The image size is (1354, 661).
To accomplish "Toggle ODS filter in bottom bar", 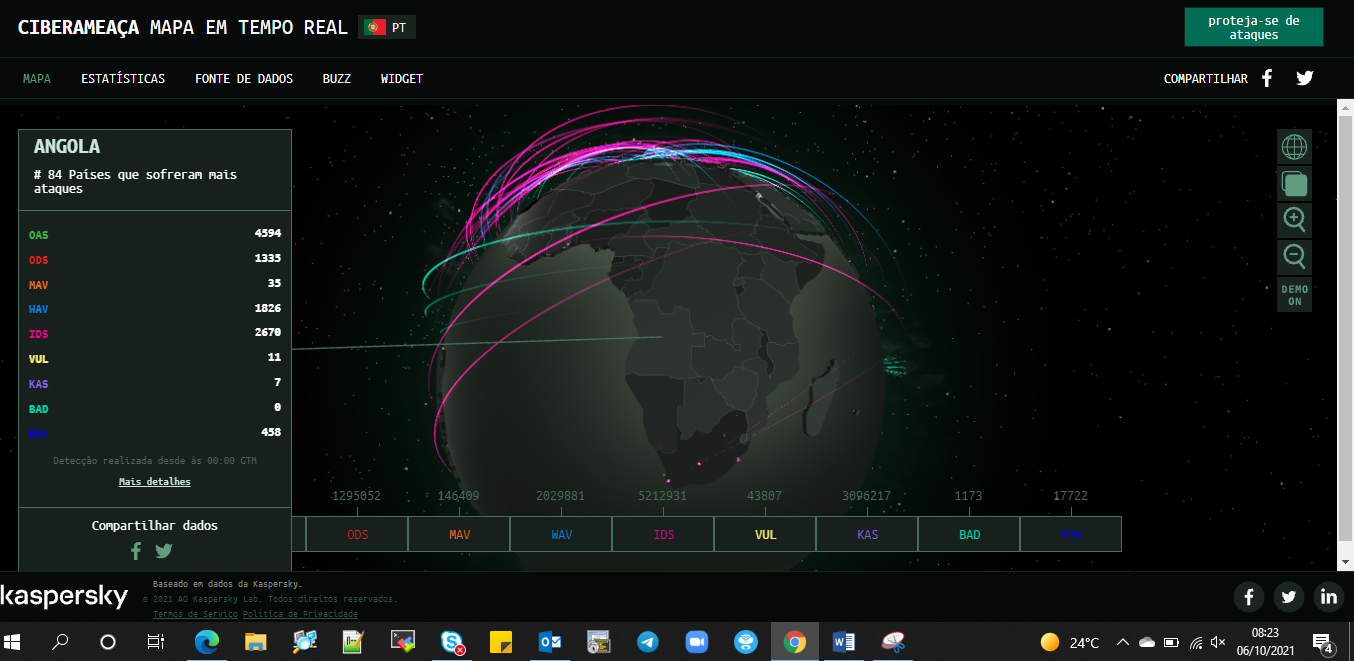I will click(x=357, y=534).
